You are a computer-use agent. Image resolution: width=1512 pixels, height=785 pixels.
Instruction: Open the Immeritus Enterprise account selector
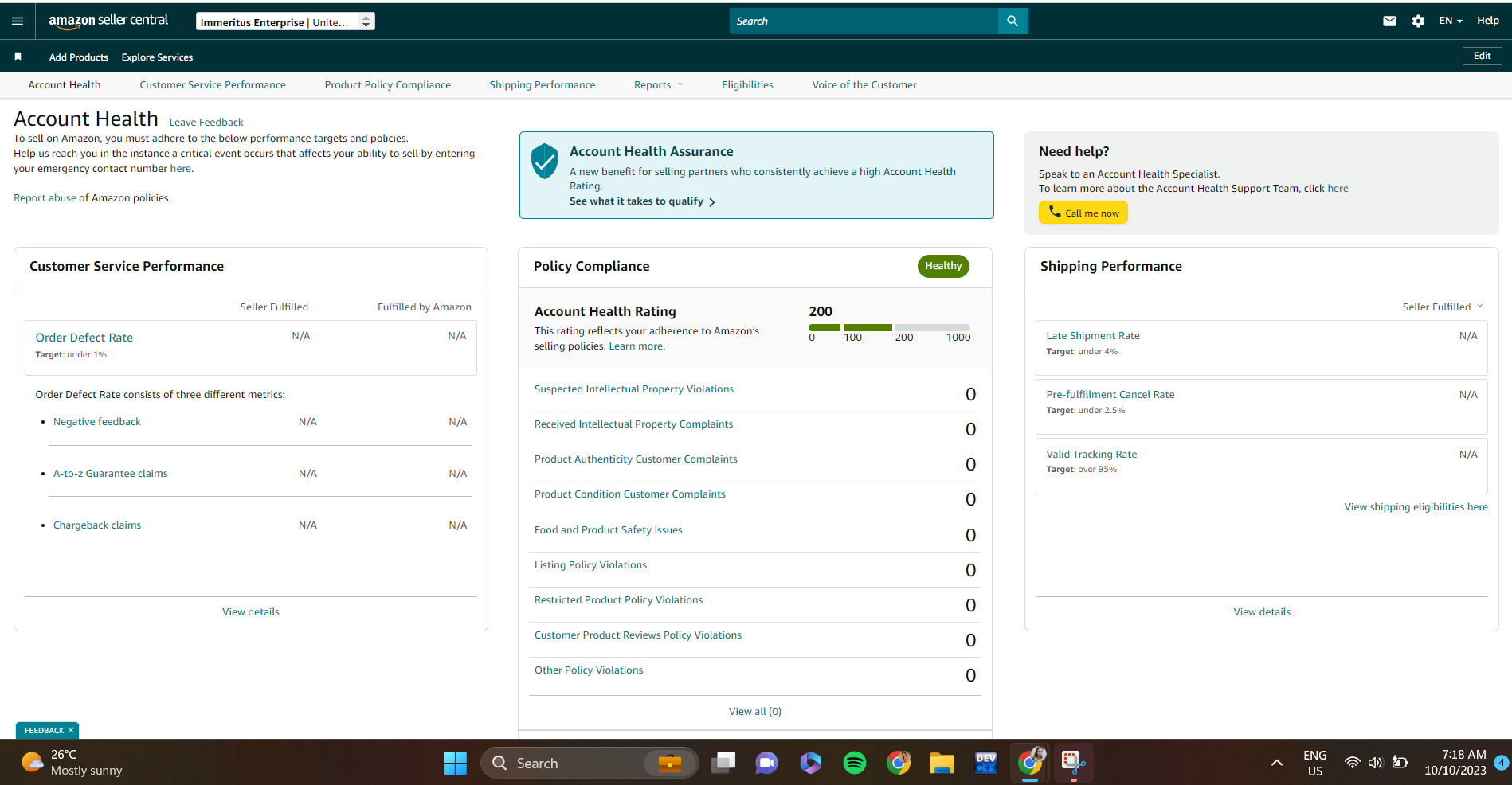click(x=285, y=21)
